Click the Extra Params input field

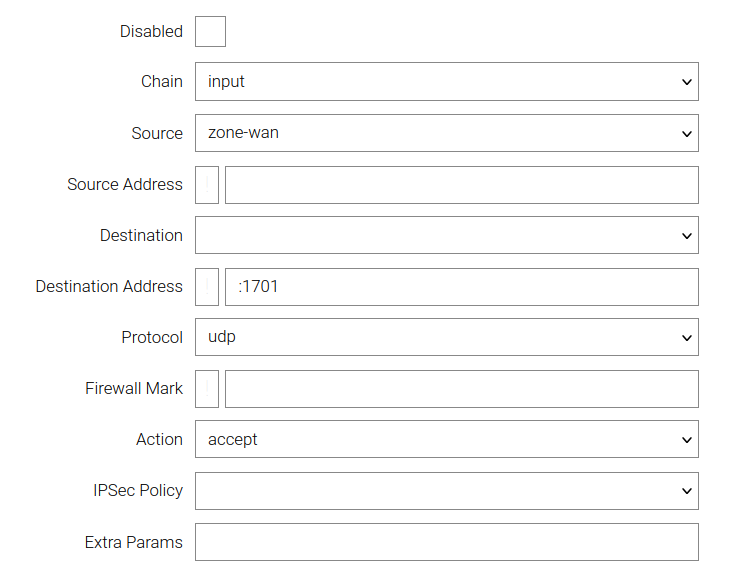pyautogui.click(x=446, y=543)
